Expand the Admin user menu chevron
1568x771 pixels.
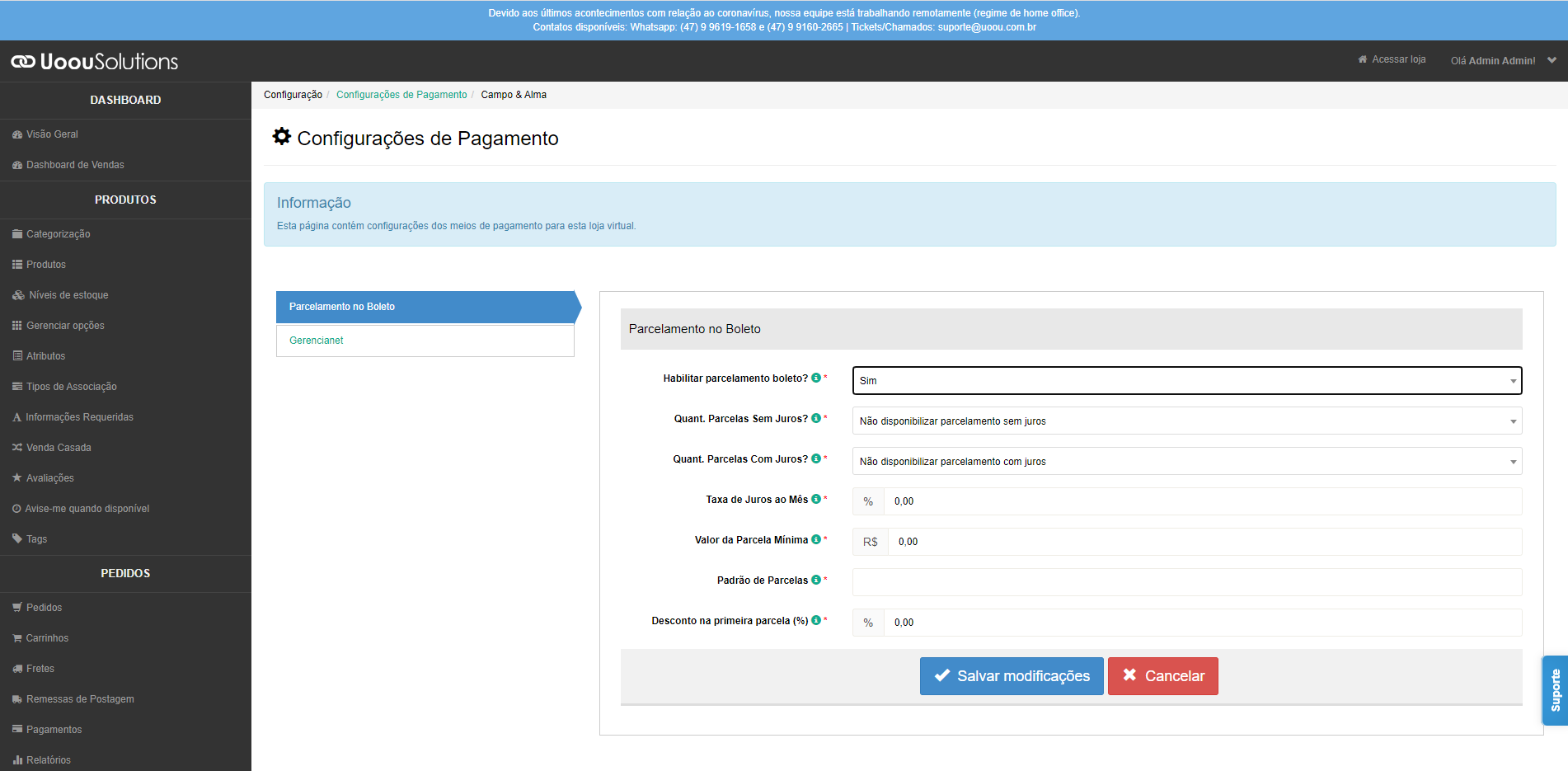click(x=1552, y=60)
